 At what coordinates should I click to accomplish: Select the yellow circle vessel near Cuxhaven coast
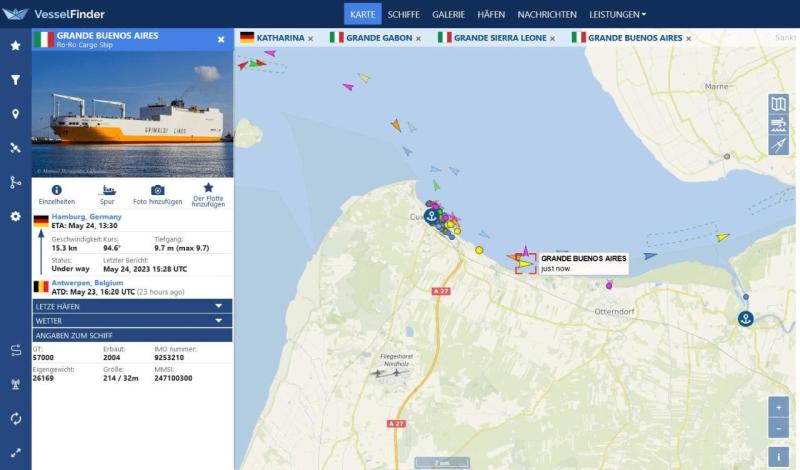point(479,250)
